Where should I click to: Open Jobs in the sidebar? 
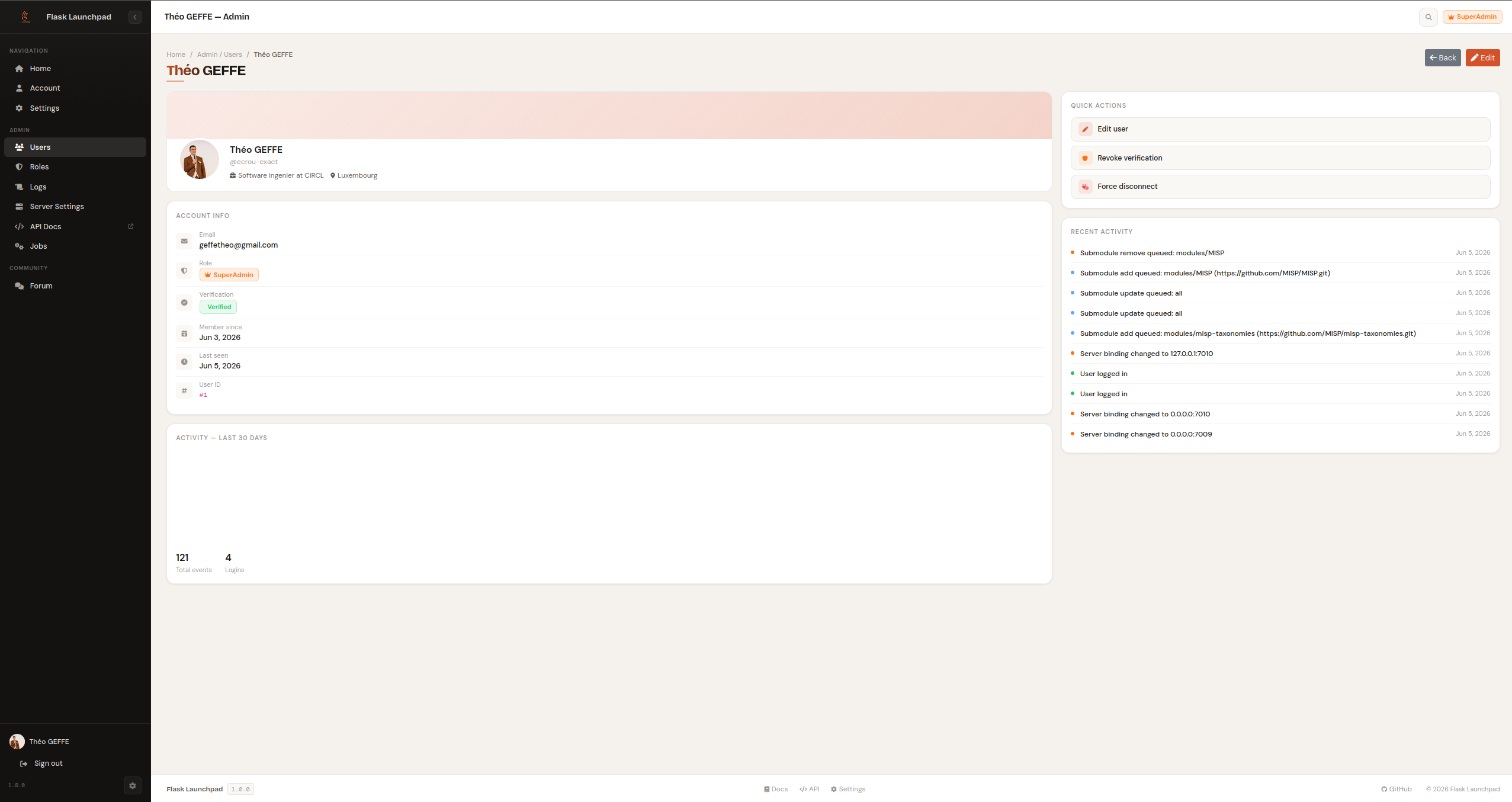coord(75,246)
